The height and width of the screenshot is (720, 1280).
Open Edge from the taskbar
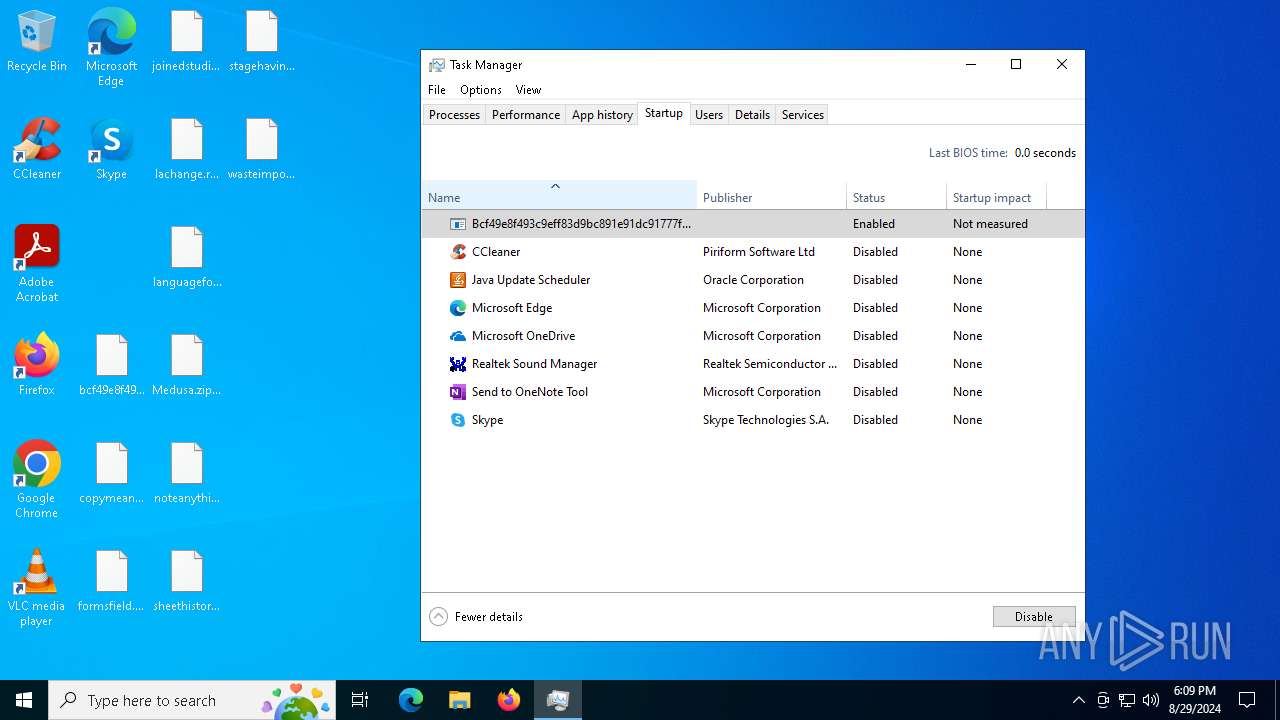(411, 700)
